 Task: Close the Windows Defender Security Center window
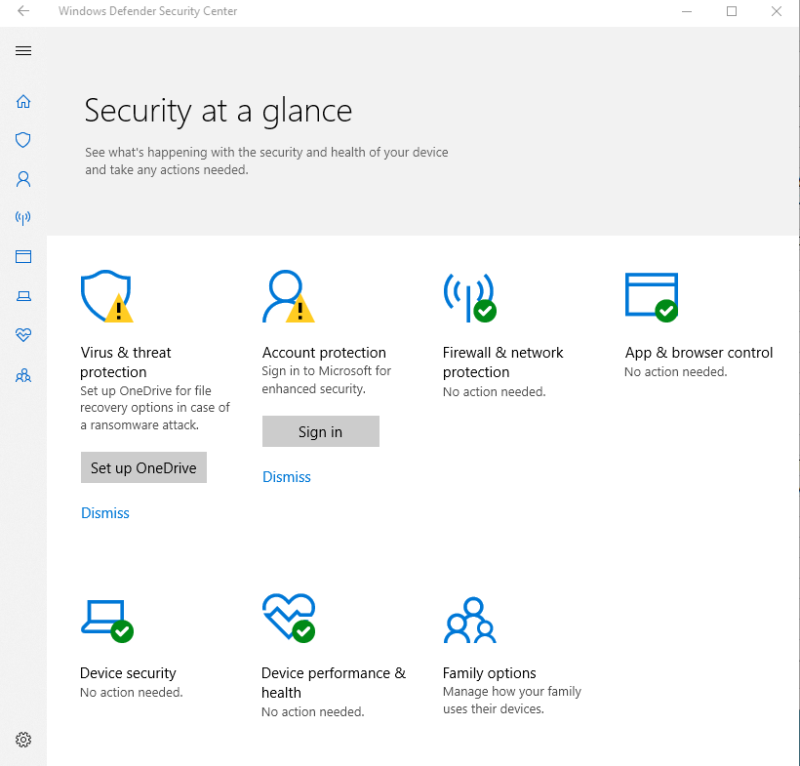click(x=776, y=11)
